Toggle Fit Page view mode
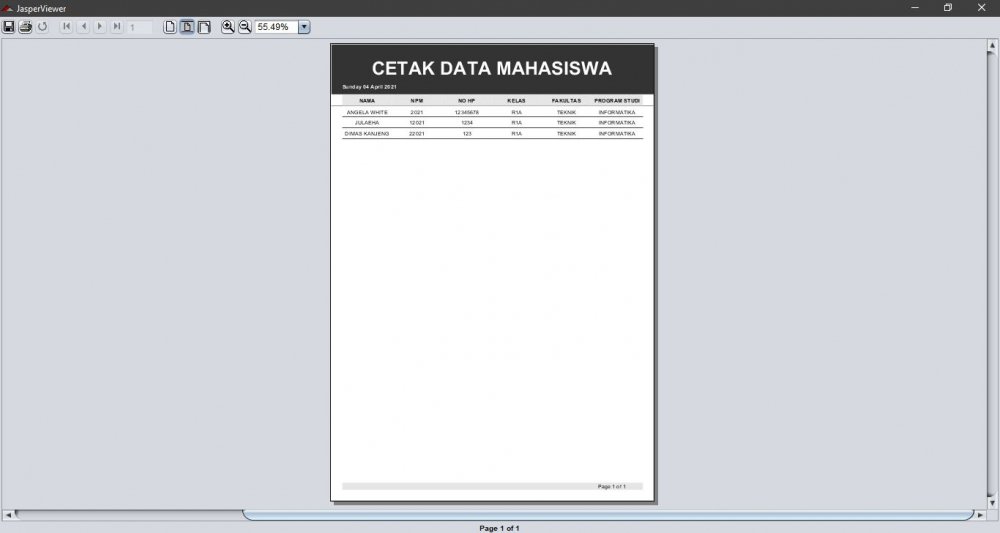This screenshot has width=1000, height=533. [187, 27]
